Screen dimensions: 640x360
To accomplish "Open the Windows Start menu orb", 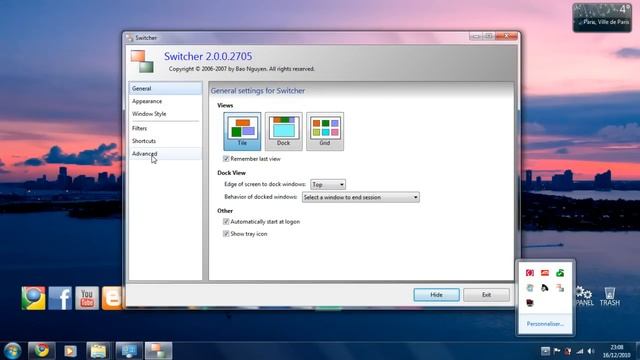I will tap(12, 351).
